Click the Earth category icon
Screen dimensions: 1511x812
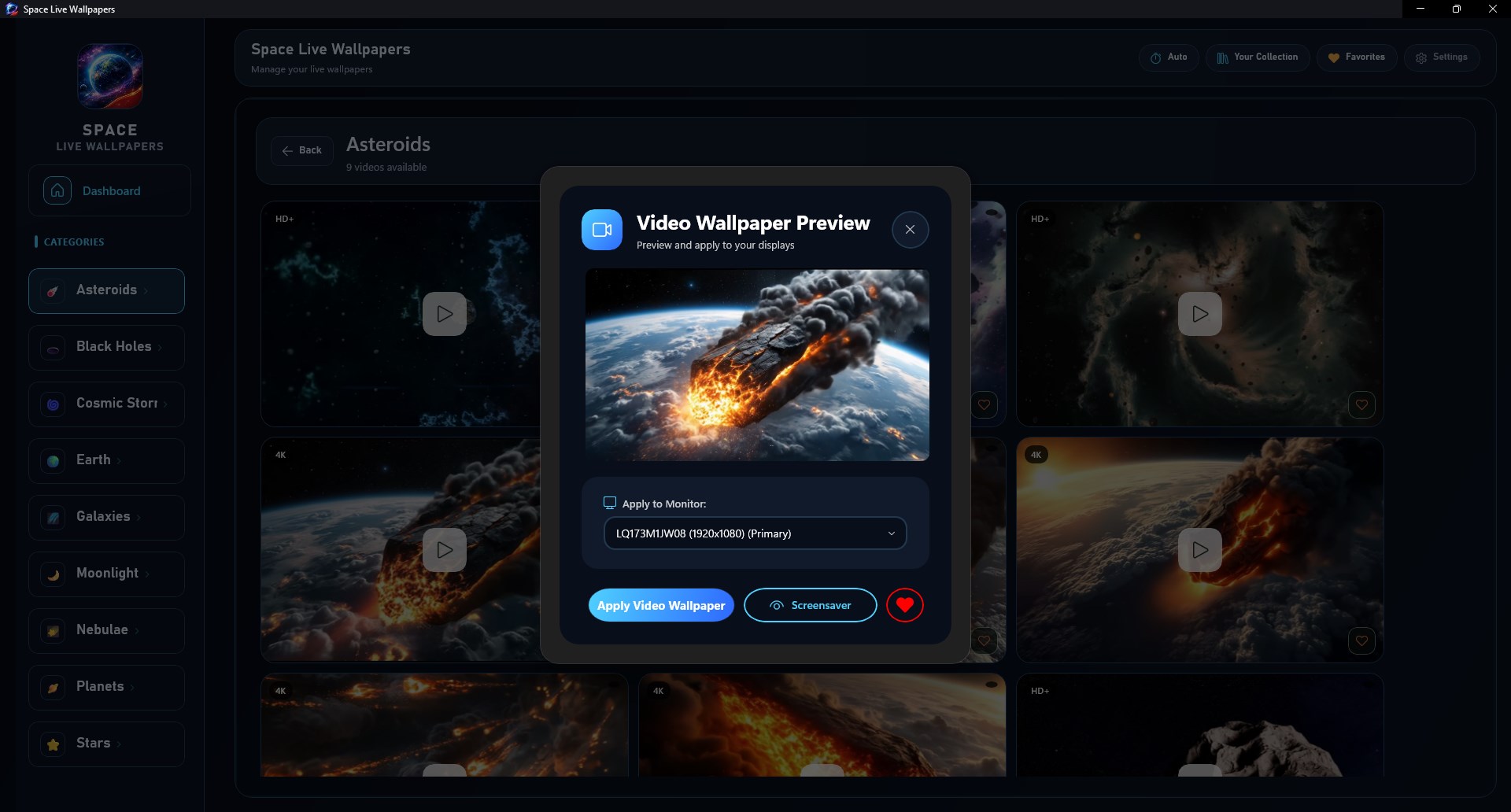53,461
